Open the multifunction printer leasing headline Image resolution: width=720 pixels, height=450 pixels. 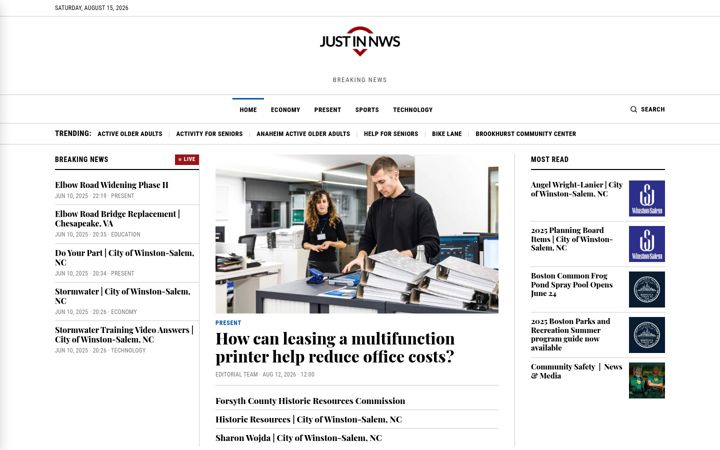click(335, 348)
